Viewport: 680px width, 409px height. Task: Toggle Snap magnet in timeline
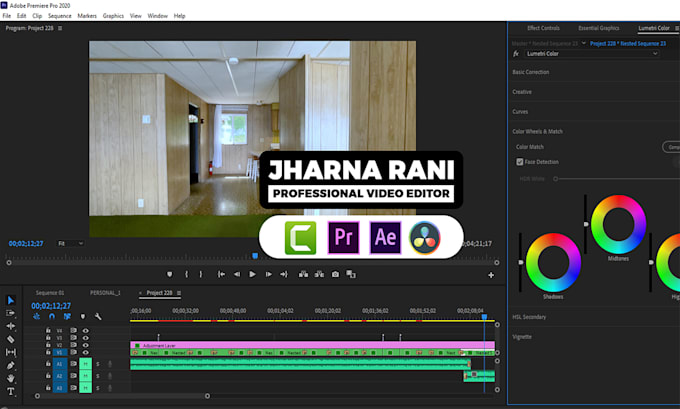pos(52,317)
